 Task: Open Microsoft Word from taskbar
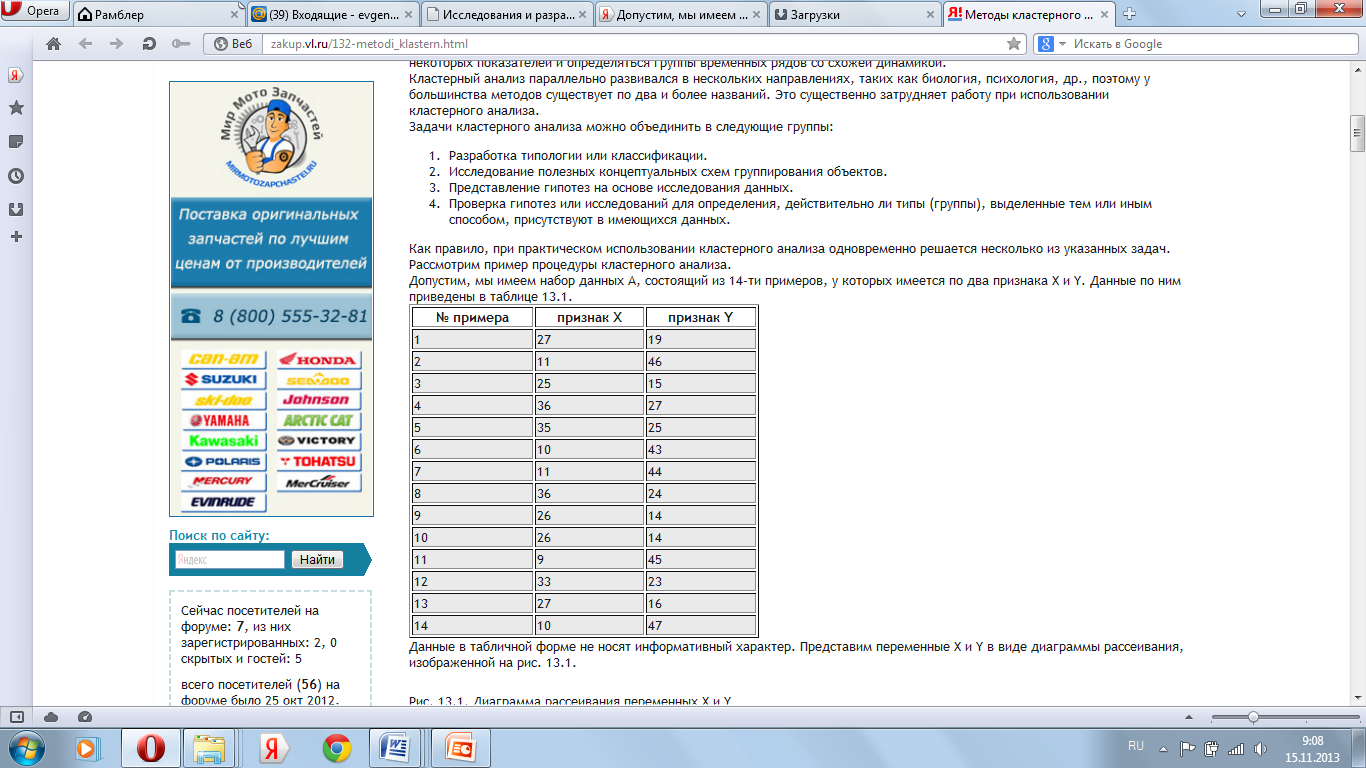[x=397, y=748]
